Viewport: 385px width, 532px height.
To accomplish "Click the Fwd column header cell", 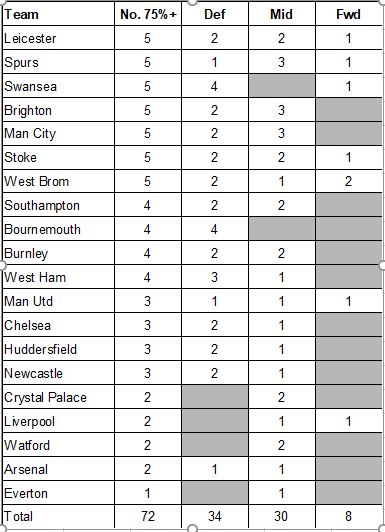I will point(348,14).
